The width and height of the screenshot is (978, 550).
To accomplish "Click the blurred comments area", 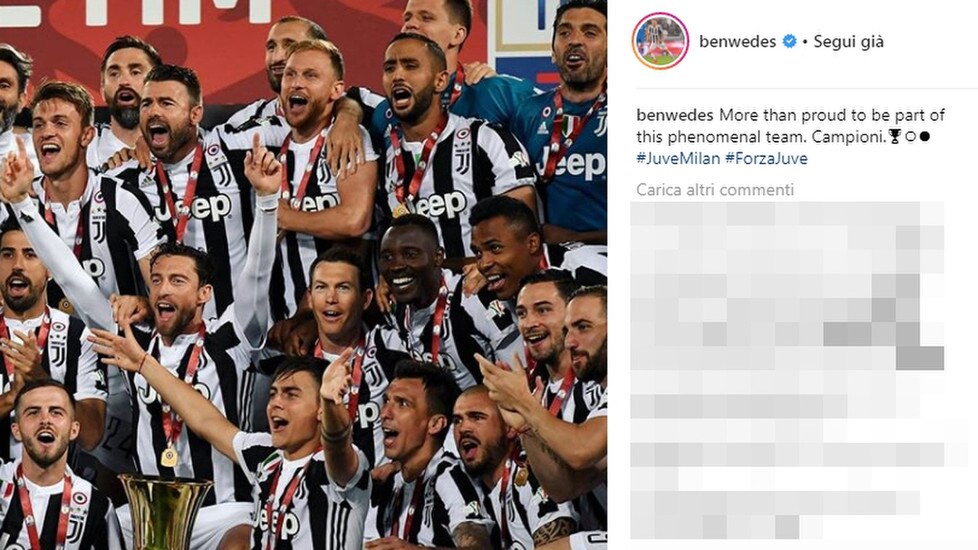I will click(x=788, y=370).
